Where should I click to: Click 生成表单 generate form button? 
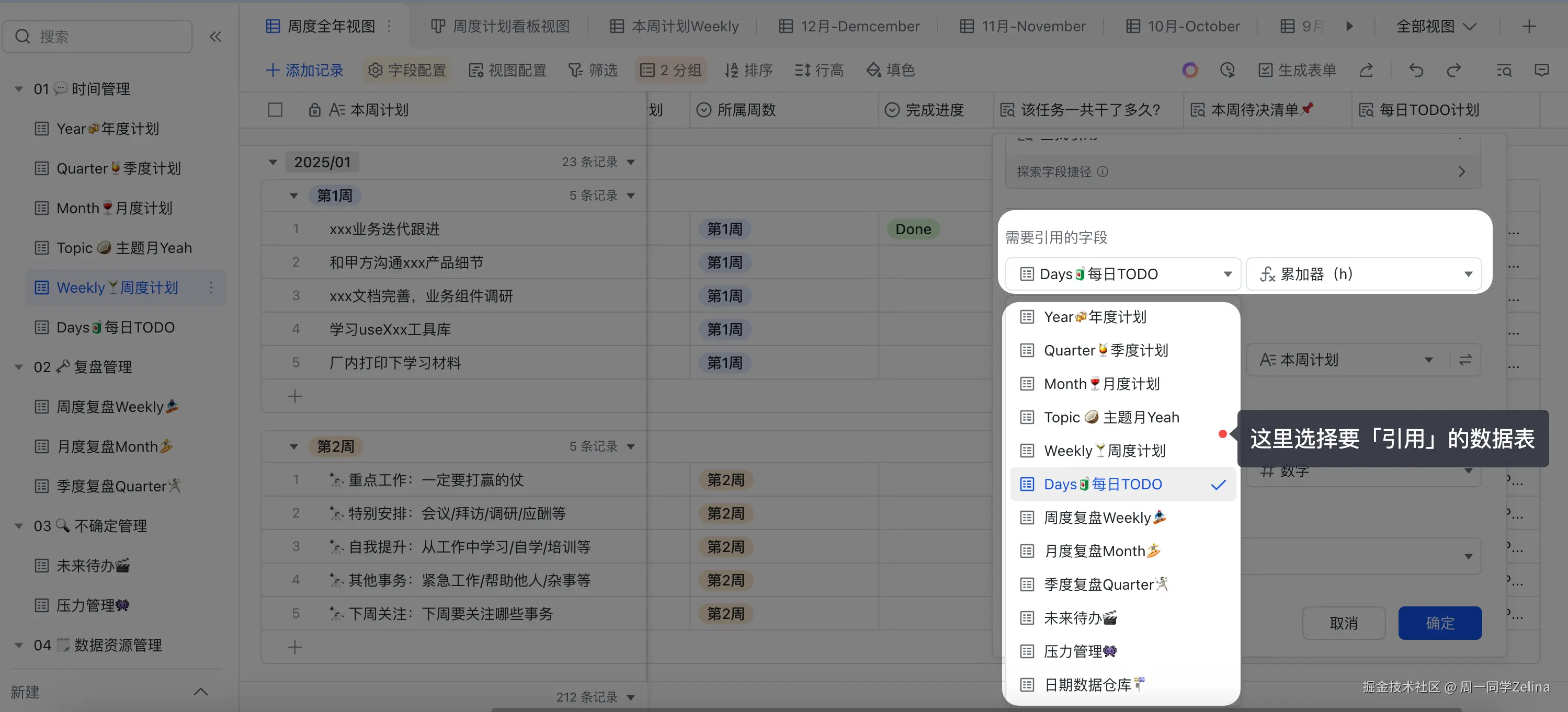coord(1297,70)
